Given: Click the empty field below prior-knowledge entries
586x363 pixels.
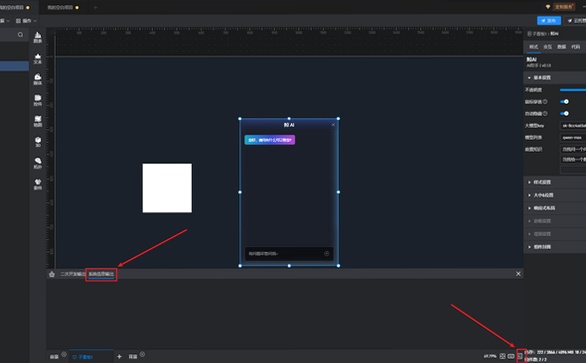Looking at the screenshot, I should pyautogui.click(x=573, y=170).
